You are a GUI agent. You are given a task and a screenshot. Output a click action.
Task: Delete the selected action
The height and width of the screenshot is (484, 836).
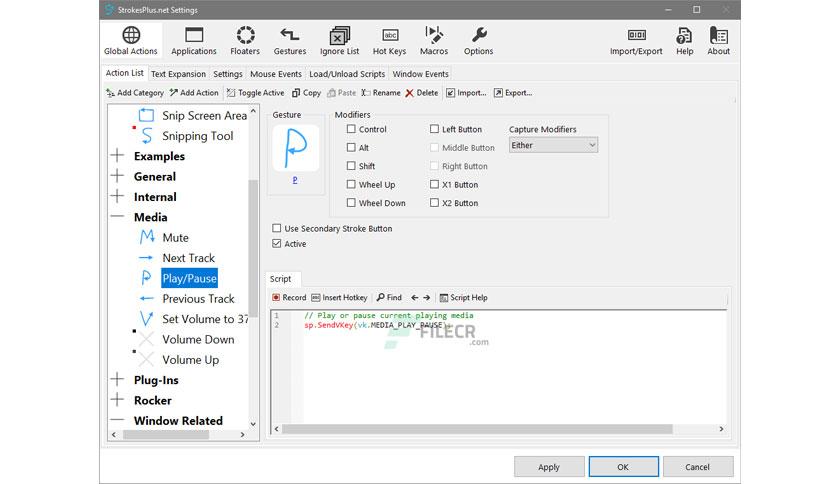coord(422,93)
